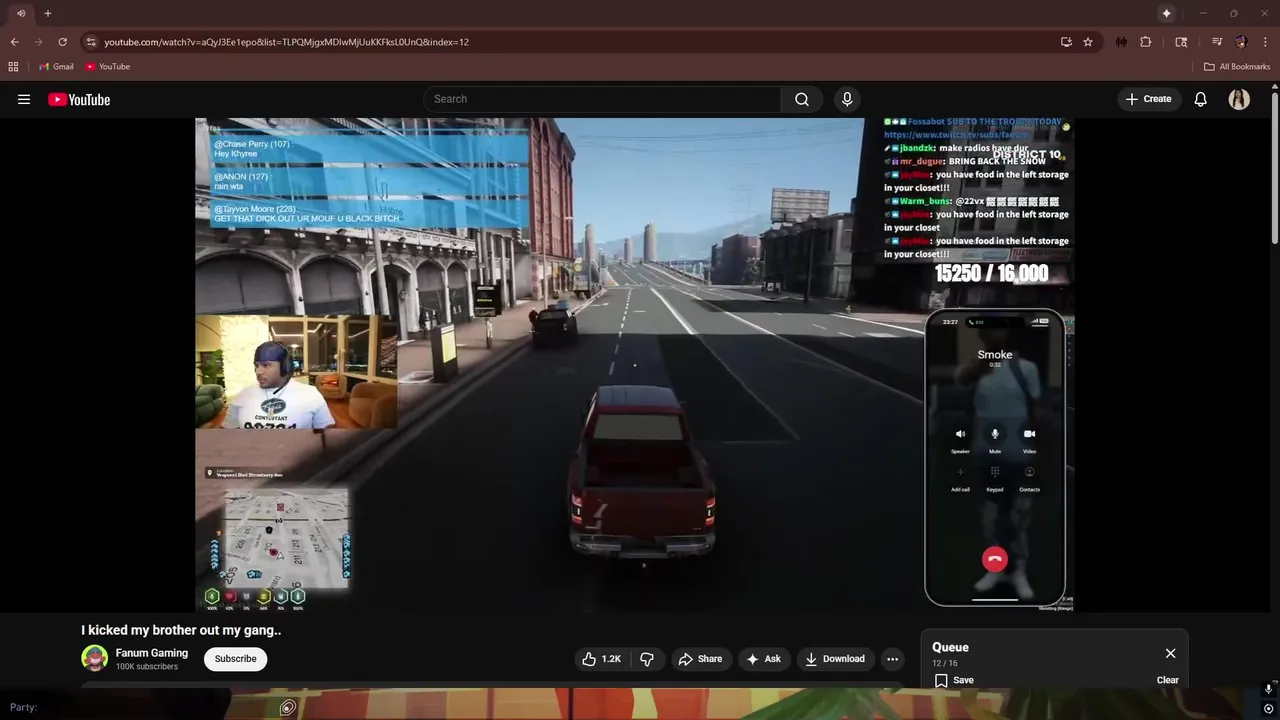Click the bookmark icon next to Save in Queue
1280x720 pixels.
[x=941, y=680]
